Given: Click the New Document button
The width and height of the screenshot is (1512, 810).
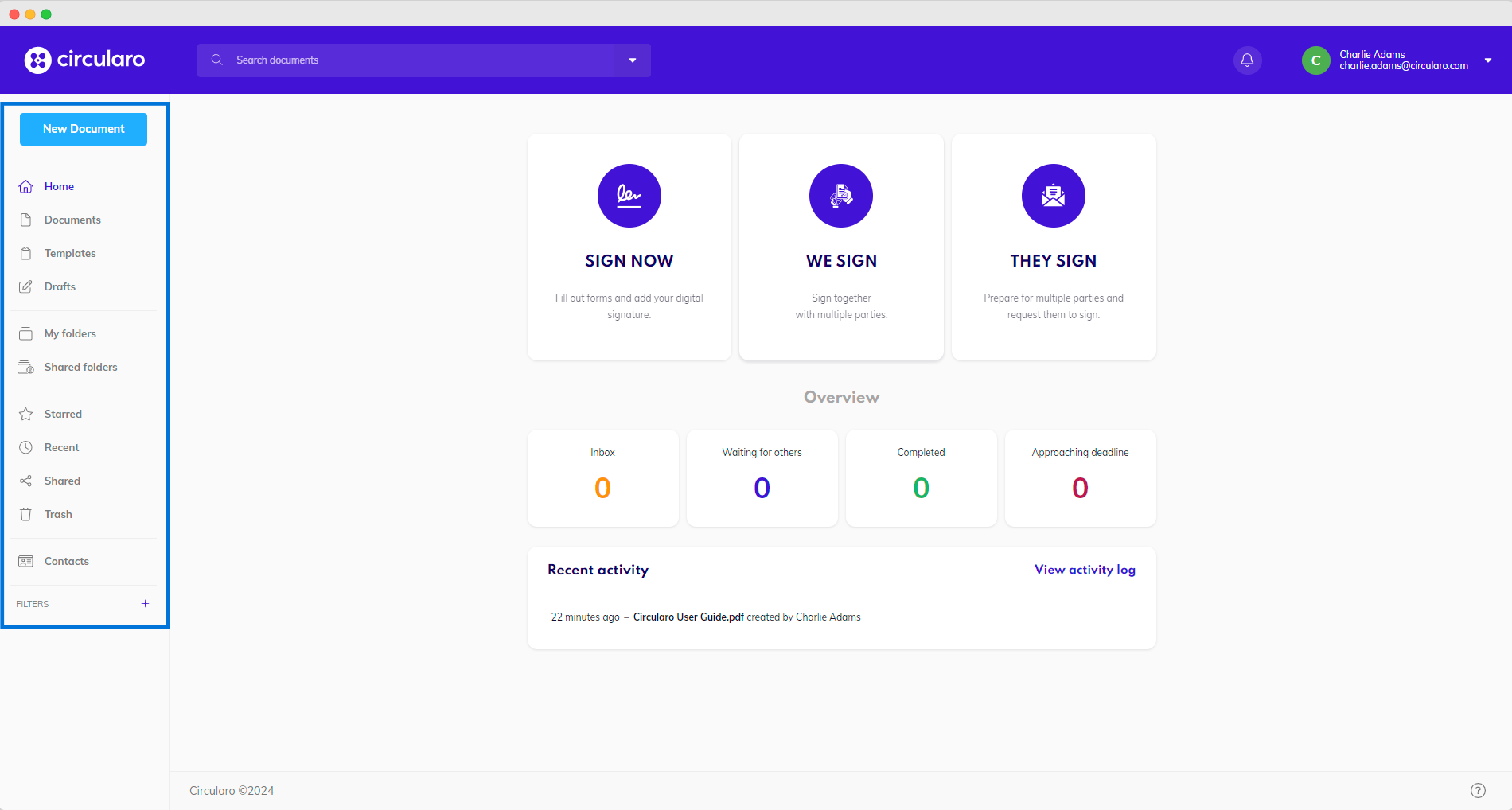Looking at the screenshot, I should 84,129.
